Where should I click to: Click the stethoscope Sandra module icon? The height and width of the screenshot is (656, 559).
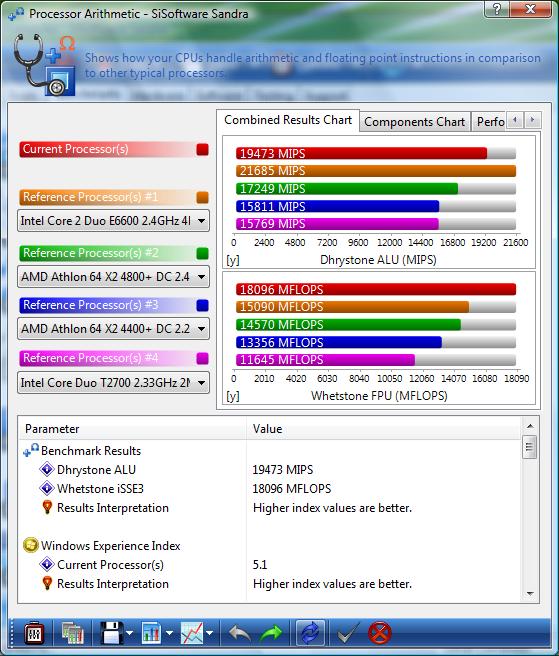(x=44, y=65)
